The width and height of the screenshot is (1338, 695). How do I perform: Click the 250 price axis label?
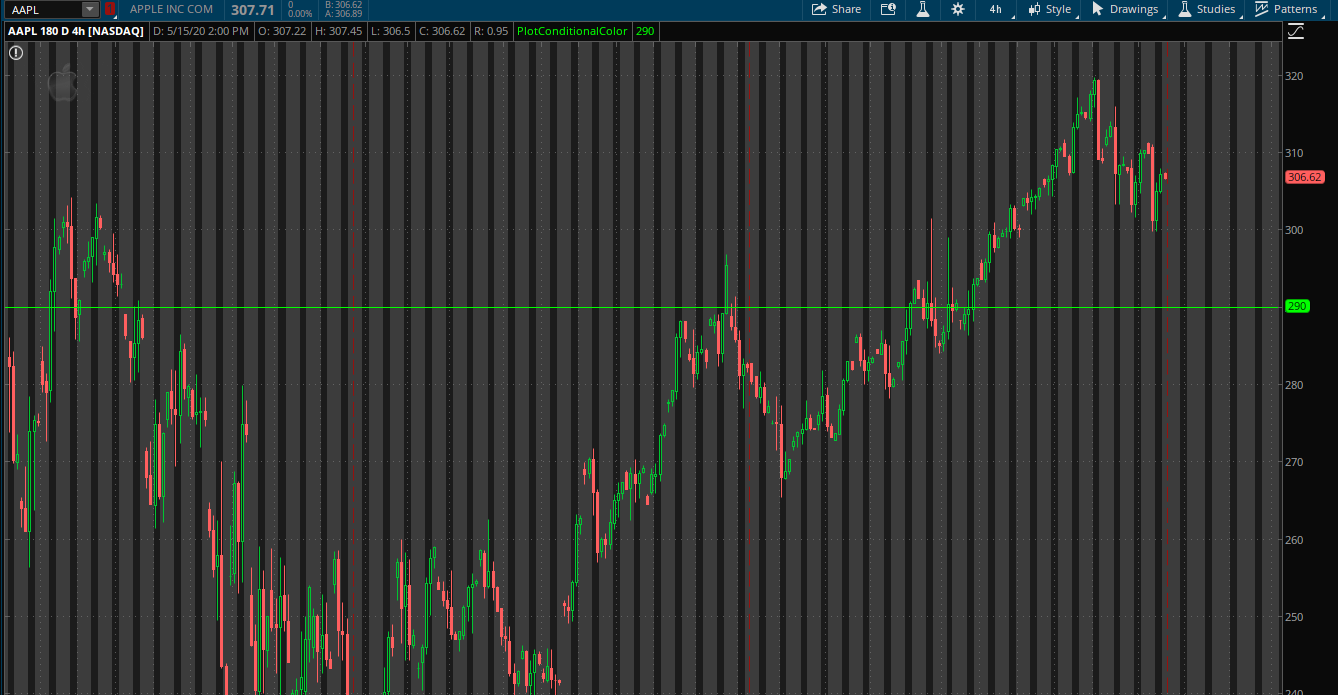(1295, 617)
